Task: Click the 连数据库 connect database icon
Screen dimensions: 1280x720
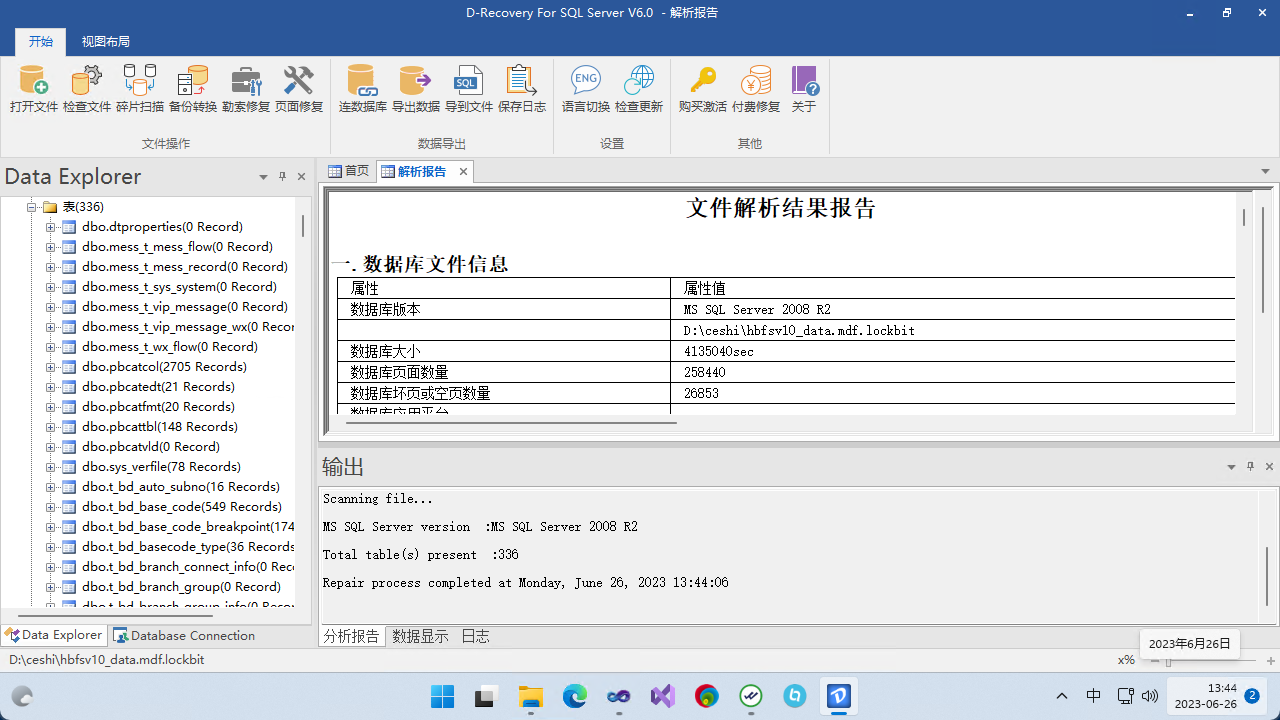Action: pyautogui.click(x=363, y=89)
